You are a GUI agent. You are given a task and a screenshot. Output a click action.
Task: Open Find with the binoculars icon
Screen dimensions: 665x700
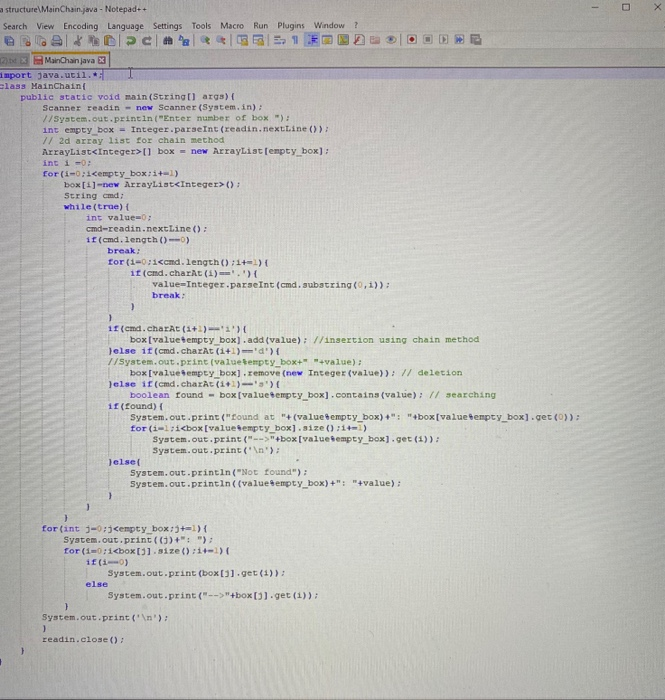click(167, 41)
